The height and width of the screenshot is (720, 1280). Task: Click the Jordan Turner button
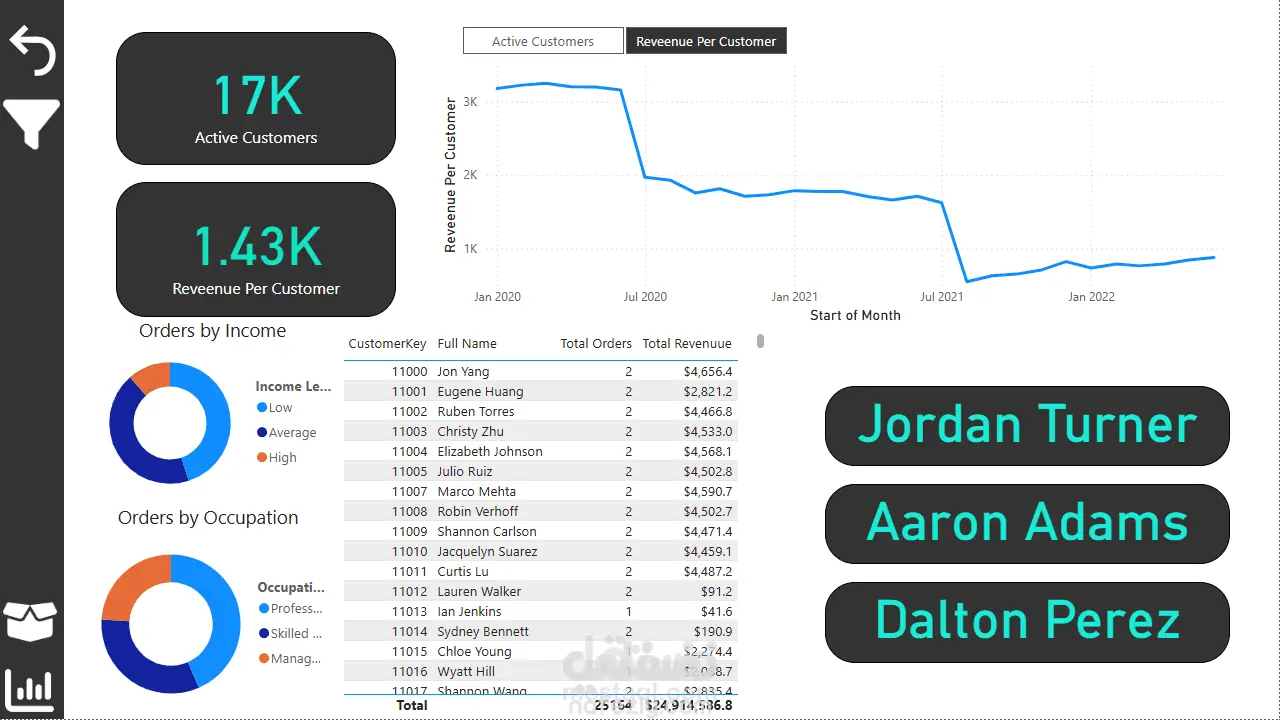[x=1027, y=426]
